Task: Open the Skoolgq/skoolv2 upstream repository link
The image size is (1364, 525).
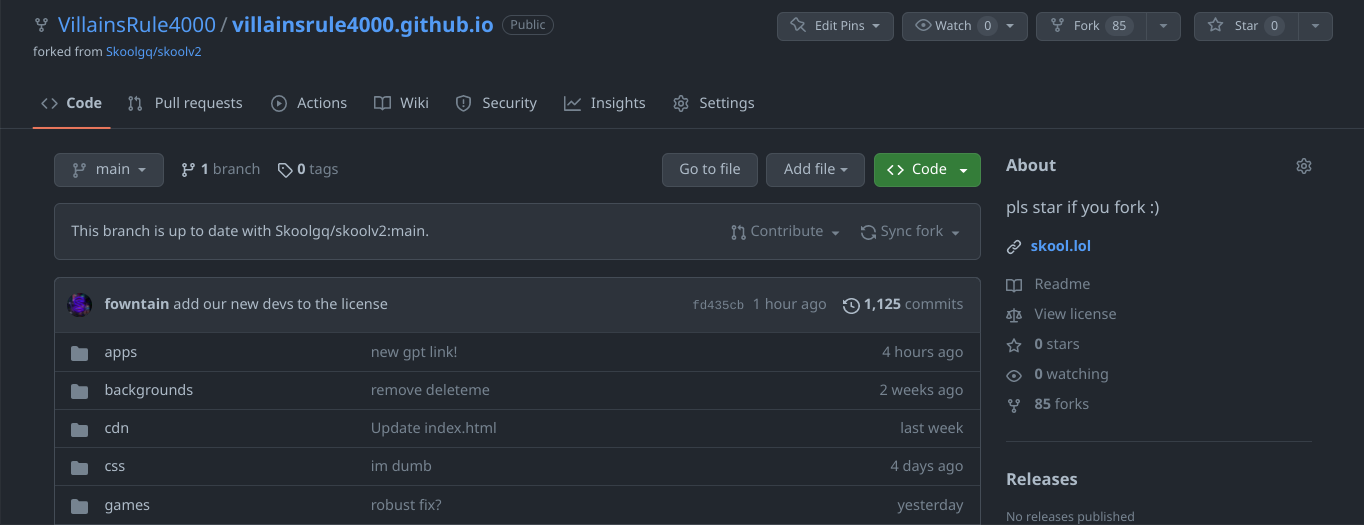Action: tap(154, 51)
